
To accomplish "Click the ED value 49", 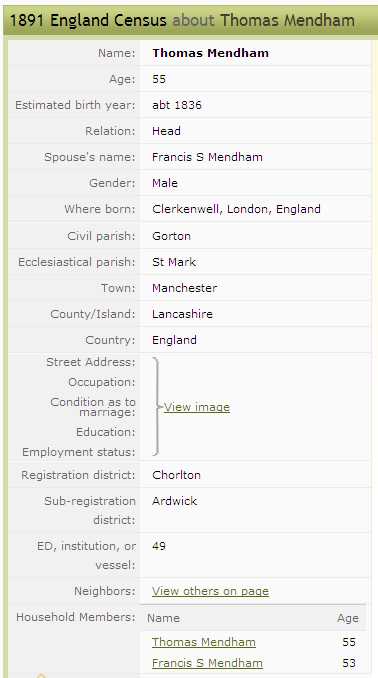I will click(159, 546).
